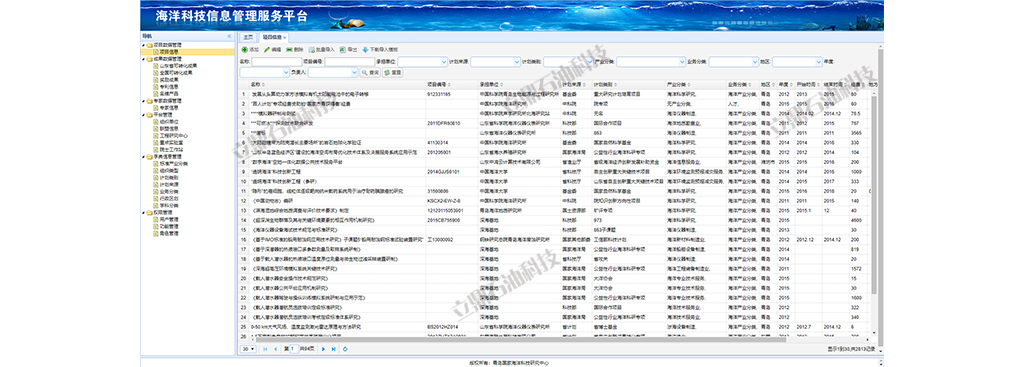
Task: Click the 导出 export button
Action: [349, 50]
